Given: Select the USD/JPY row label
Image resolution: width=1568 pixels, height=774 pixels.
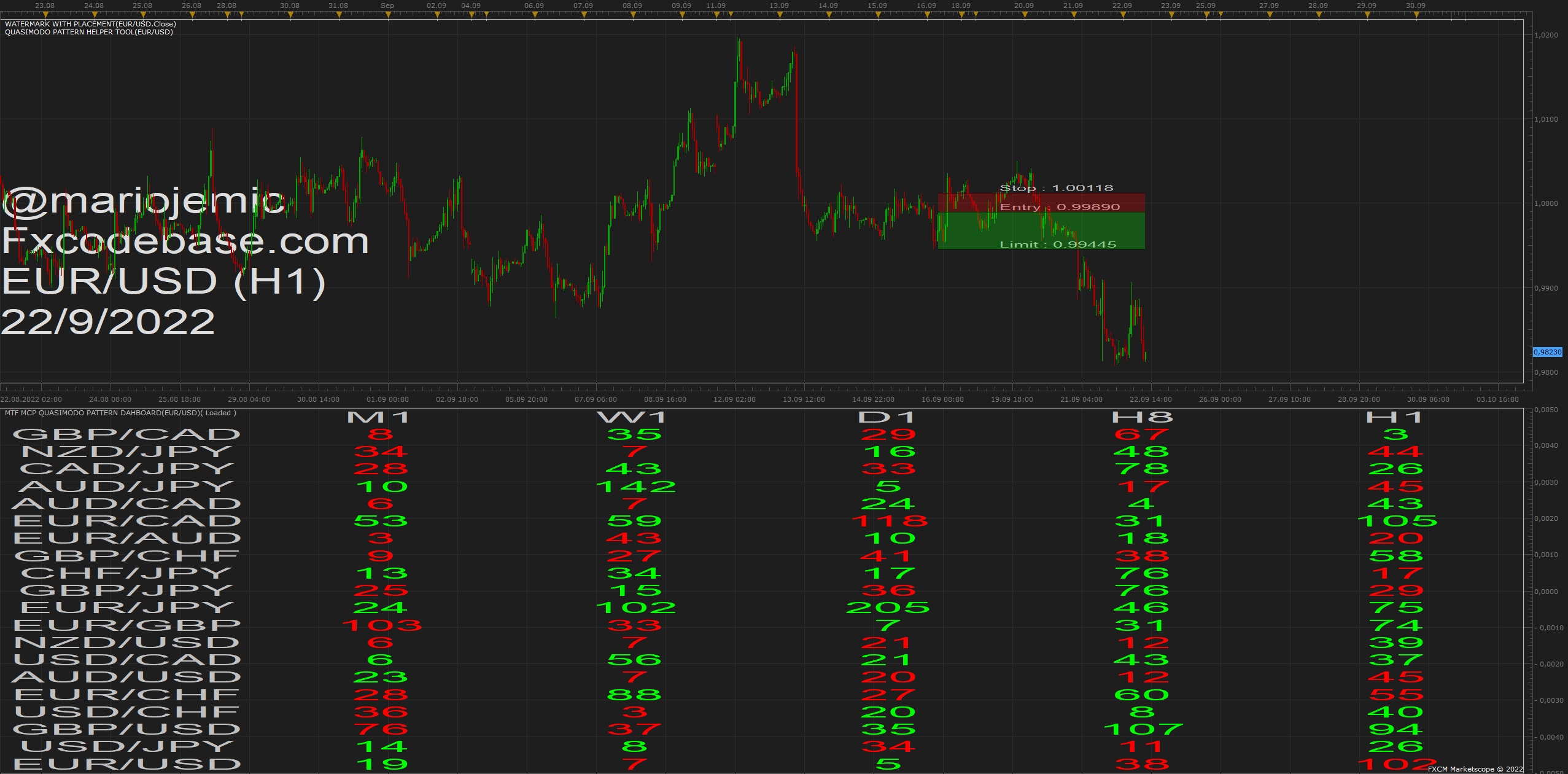Looking at the screenshot, I should pos(126,746).
